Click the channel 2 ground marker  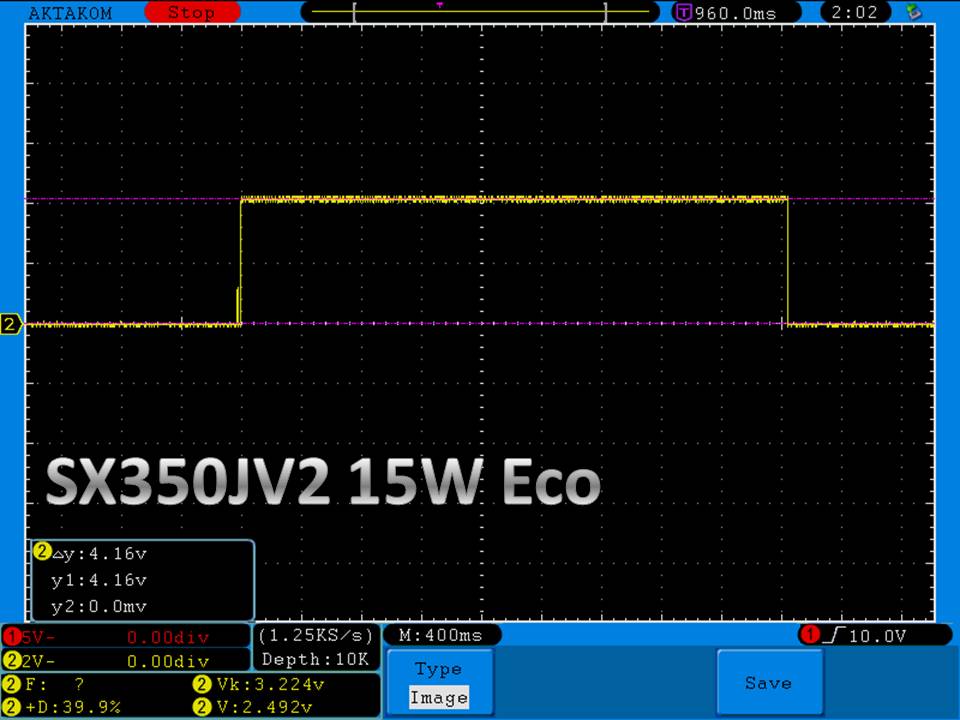click(11, 324)
